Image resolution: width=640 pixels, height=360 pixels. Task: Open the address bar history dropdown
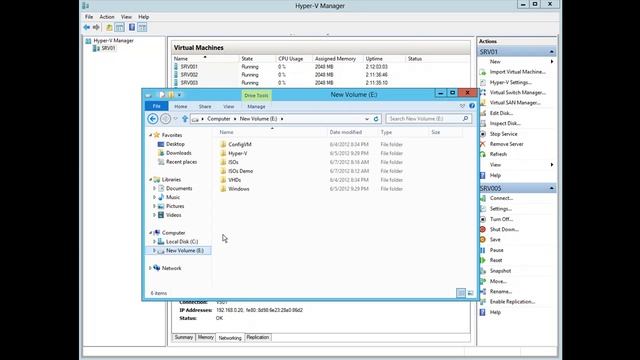click(367, 119)
